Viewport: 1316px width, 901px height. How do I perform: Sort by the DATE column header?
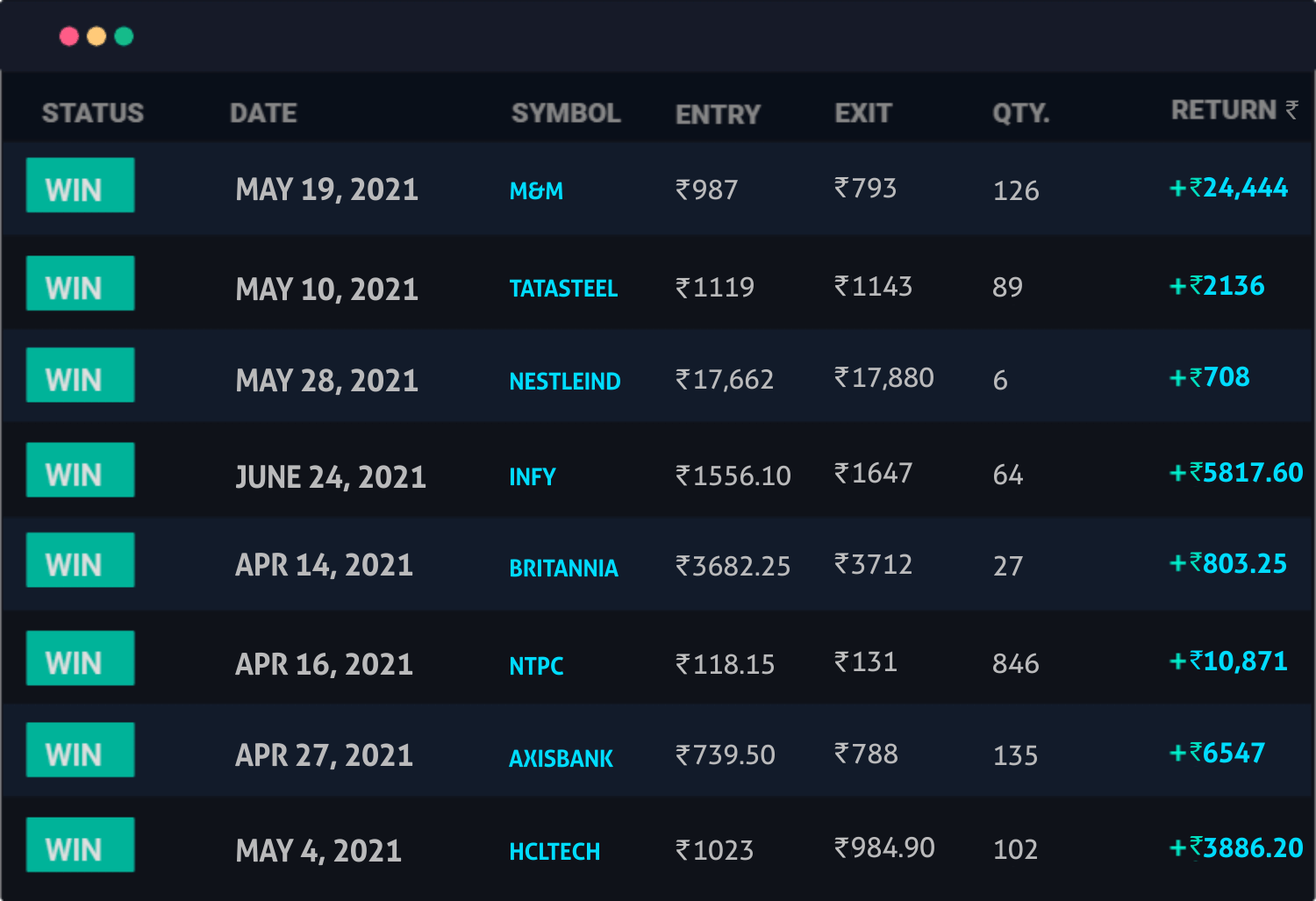[263, 113]
